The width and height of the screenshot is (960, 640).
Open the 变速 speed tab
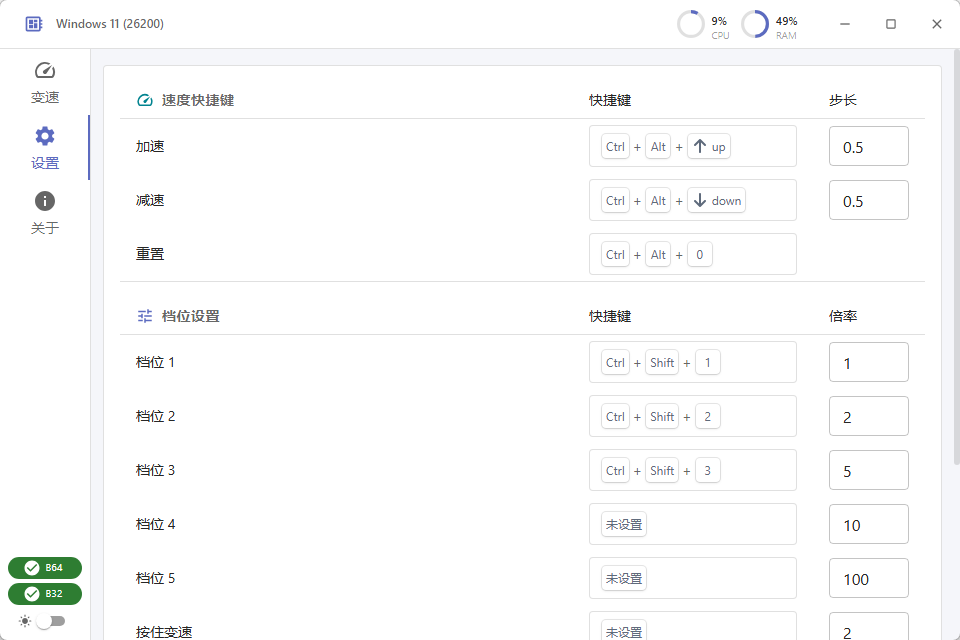pos(45,83)
